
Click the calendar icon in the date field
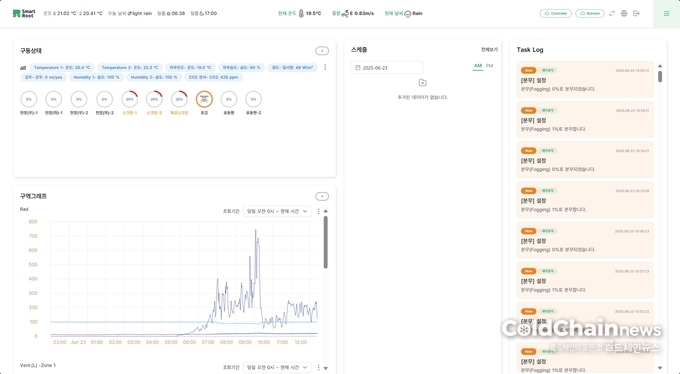(358, 68)
